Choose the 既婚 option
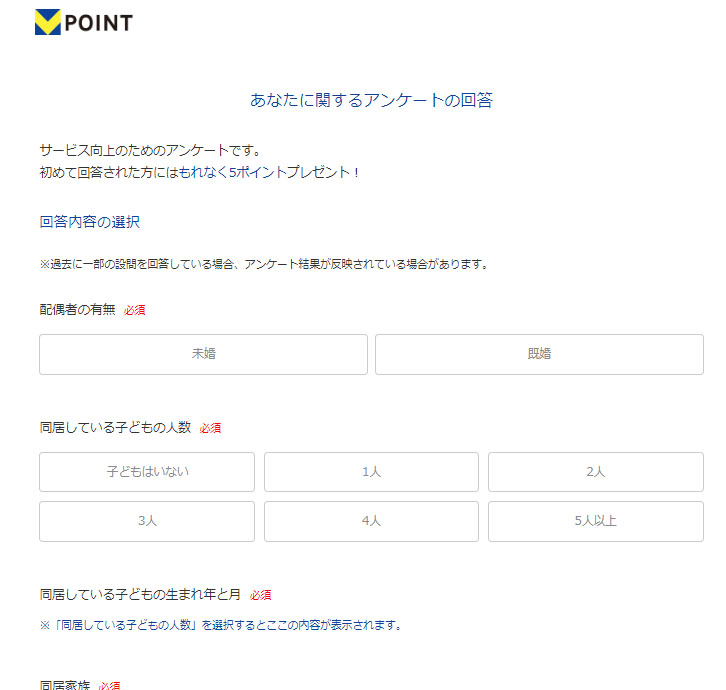The image size is (726, 690). (x=539, y=354)
